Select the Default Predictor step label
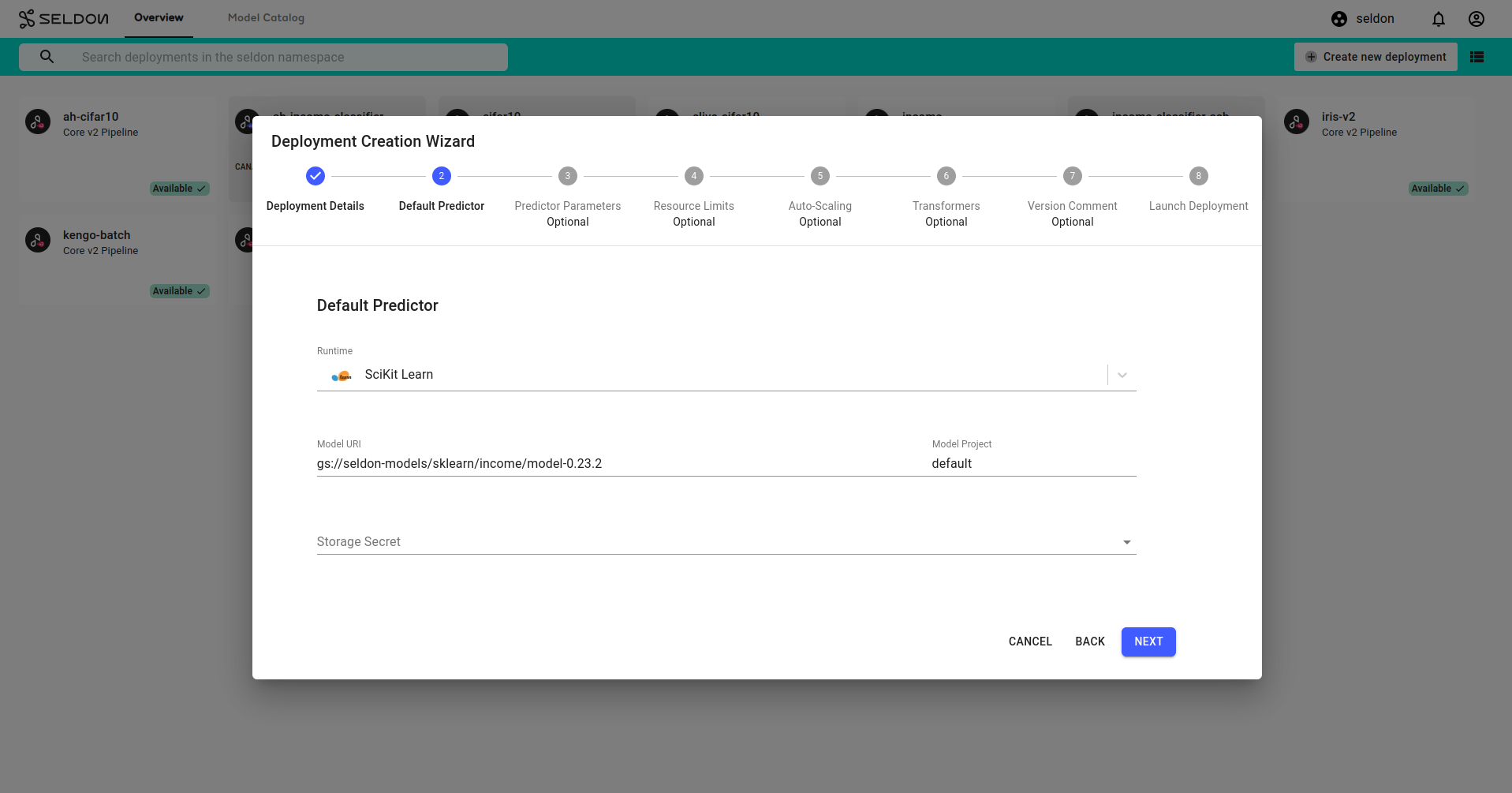Viewport: 1512px width, 793px height. [x=442, y=206]
